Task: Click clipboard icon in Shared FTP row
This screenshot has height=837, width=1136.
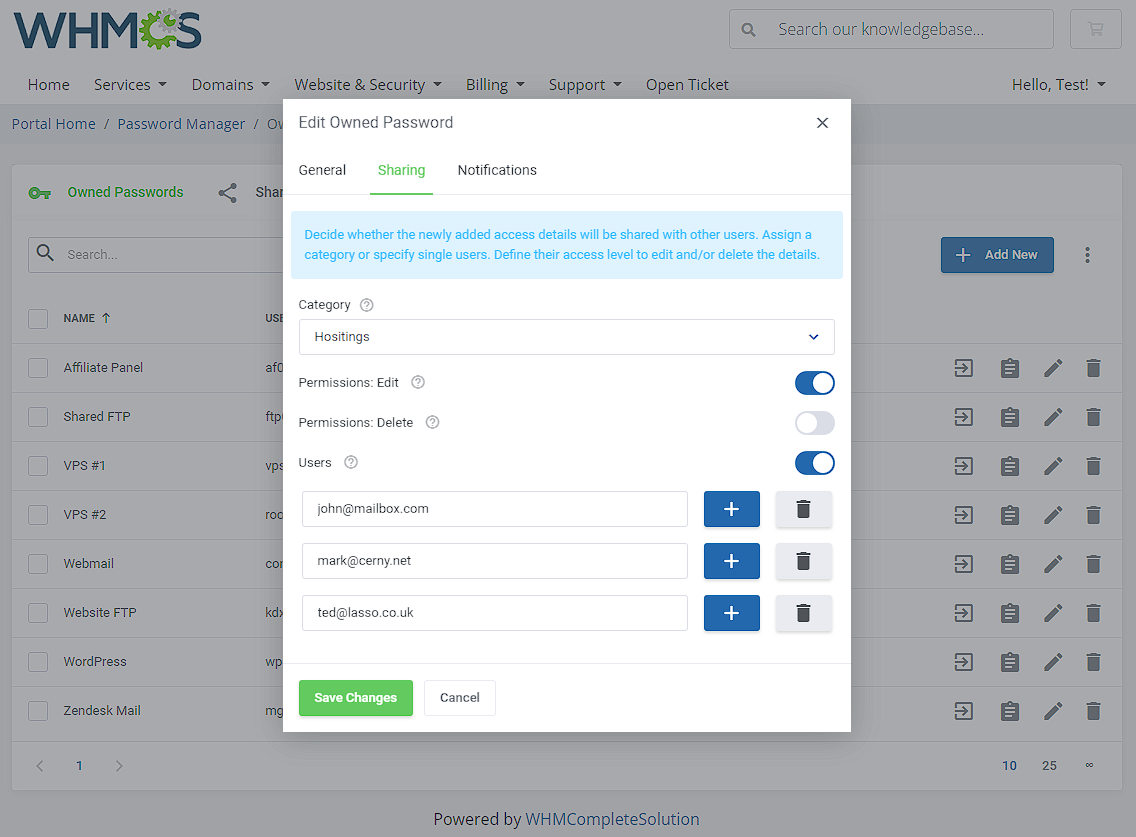Action: 1009,417
